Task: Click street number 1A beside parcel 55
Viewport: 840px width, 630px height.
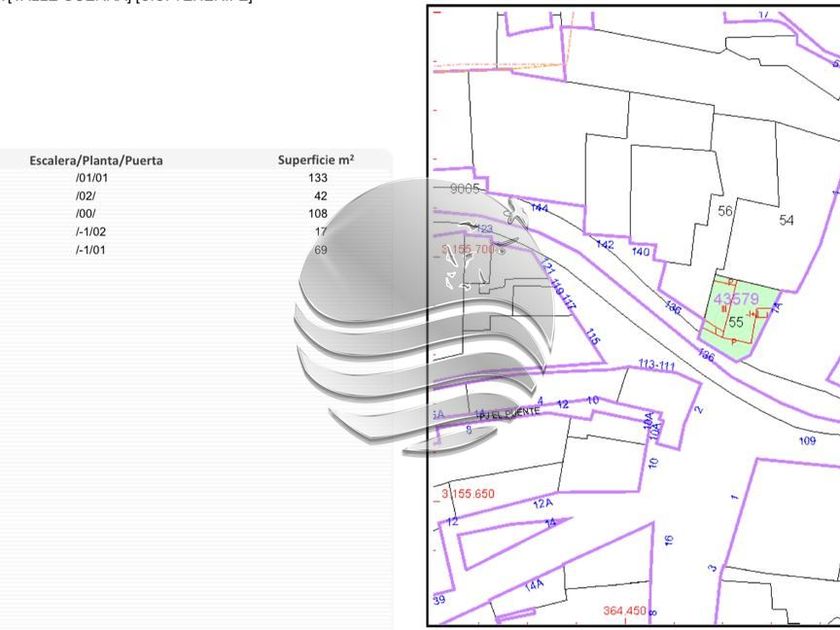Action: [x=776, y=308]
